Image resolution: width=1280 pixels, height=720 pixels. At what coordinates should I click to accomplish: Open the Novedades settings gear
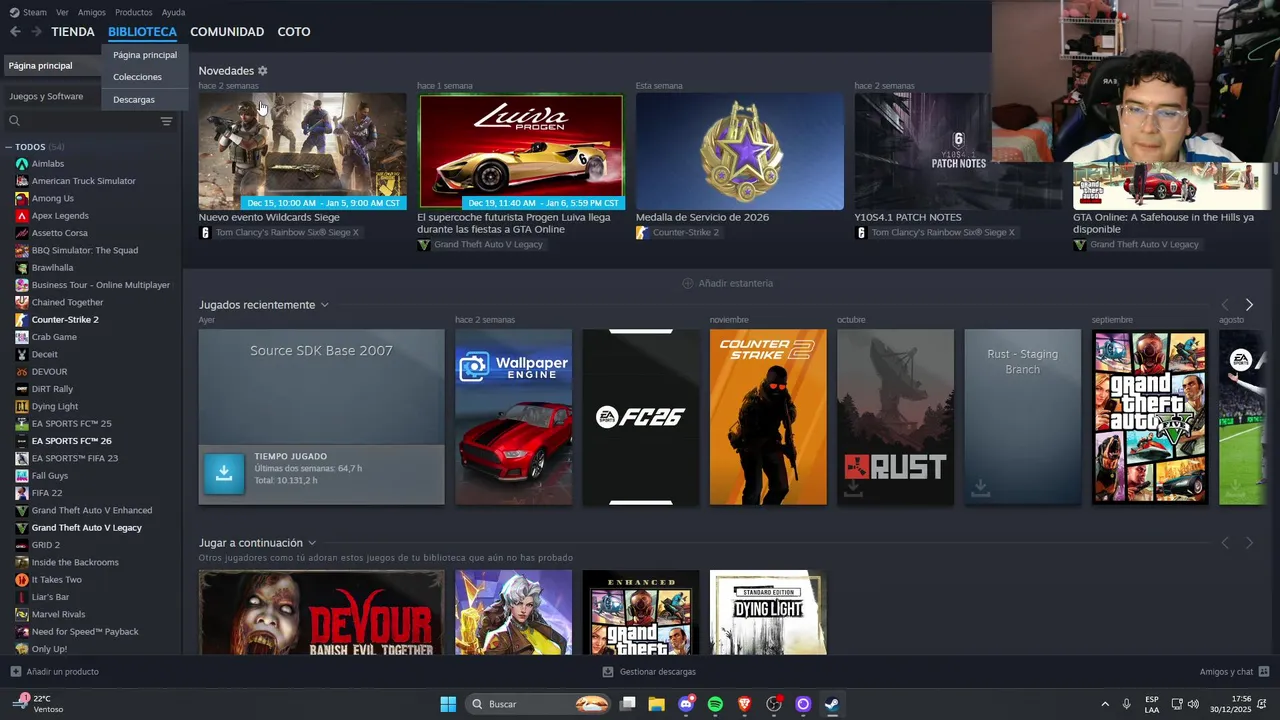pyautogui.click(x=263, y=71)
